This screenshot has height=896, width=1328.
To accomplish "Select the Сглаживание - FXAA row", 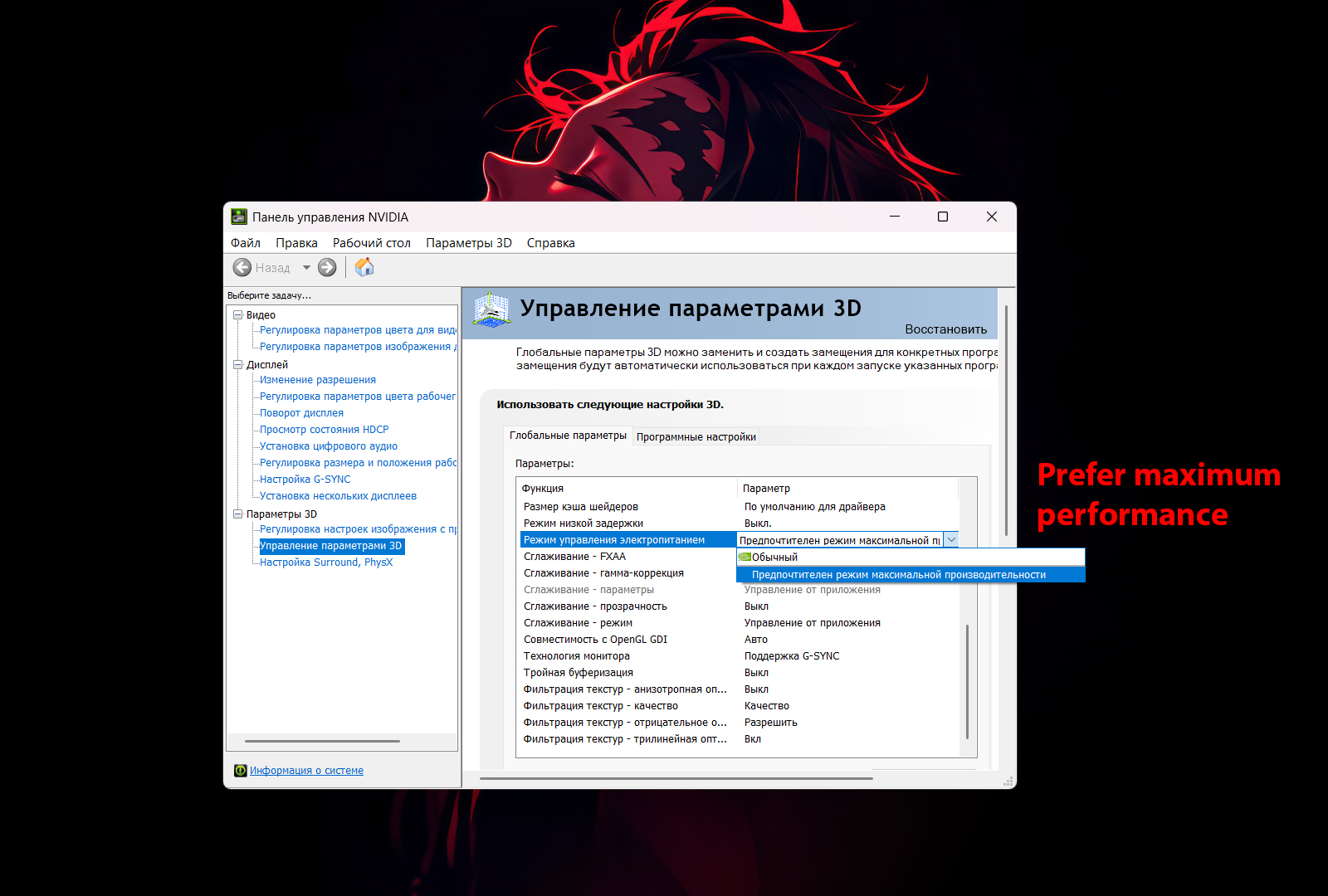I will tap(628, 557).
